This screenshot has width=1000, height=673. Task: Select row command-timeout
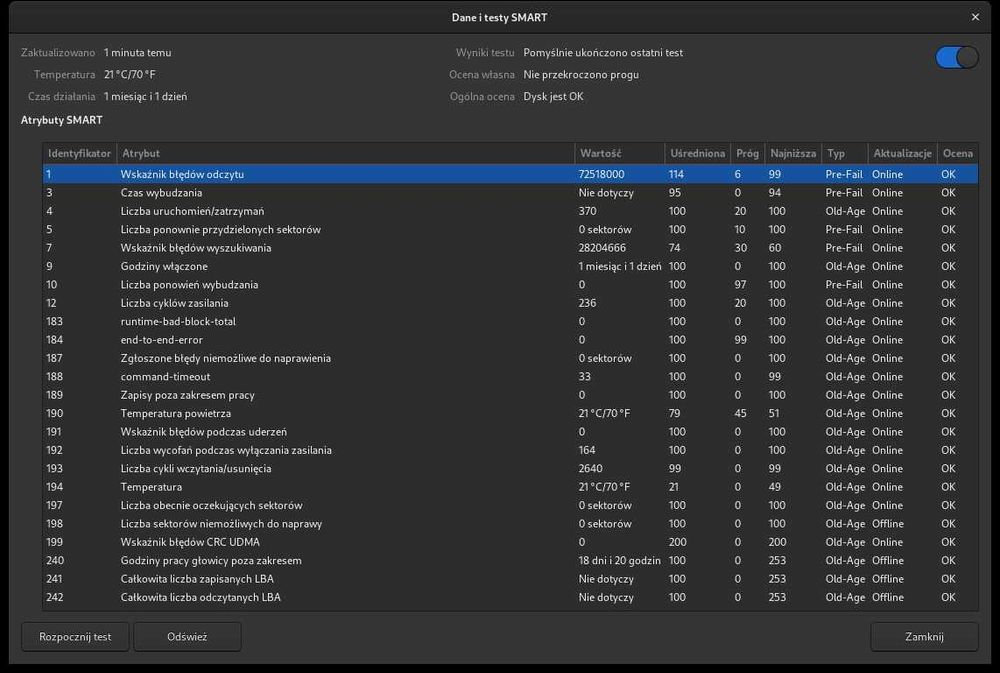coord(510,376)
